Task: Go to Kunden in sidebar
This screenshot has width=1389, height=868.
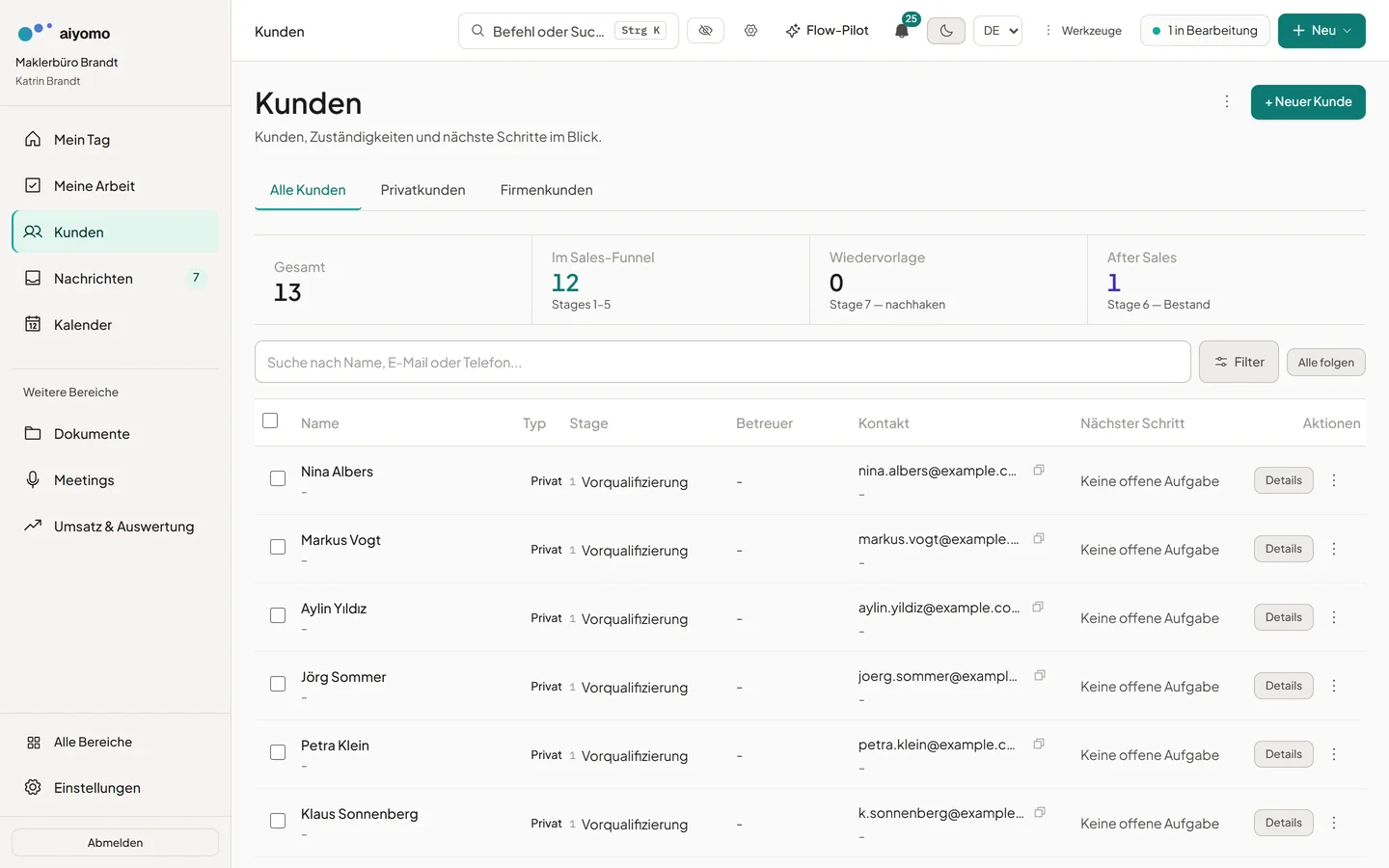Action: click(116, 232)
